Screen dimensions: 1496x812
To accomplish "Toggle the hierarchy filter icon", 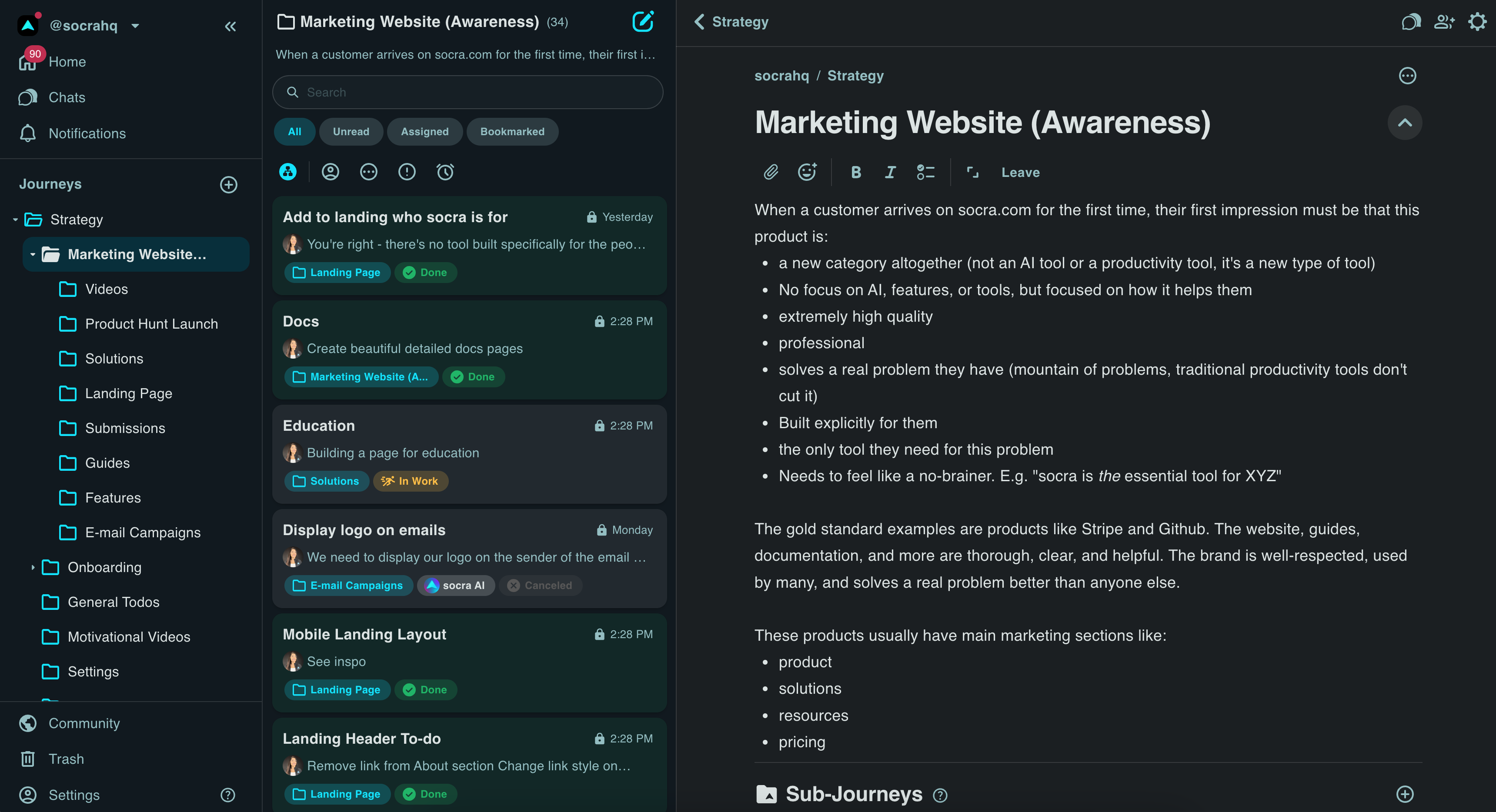I will (288, 172).
